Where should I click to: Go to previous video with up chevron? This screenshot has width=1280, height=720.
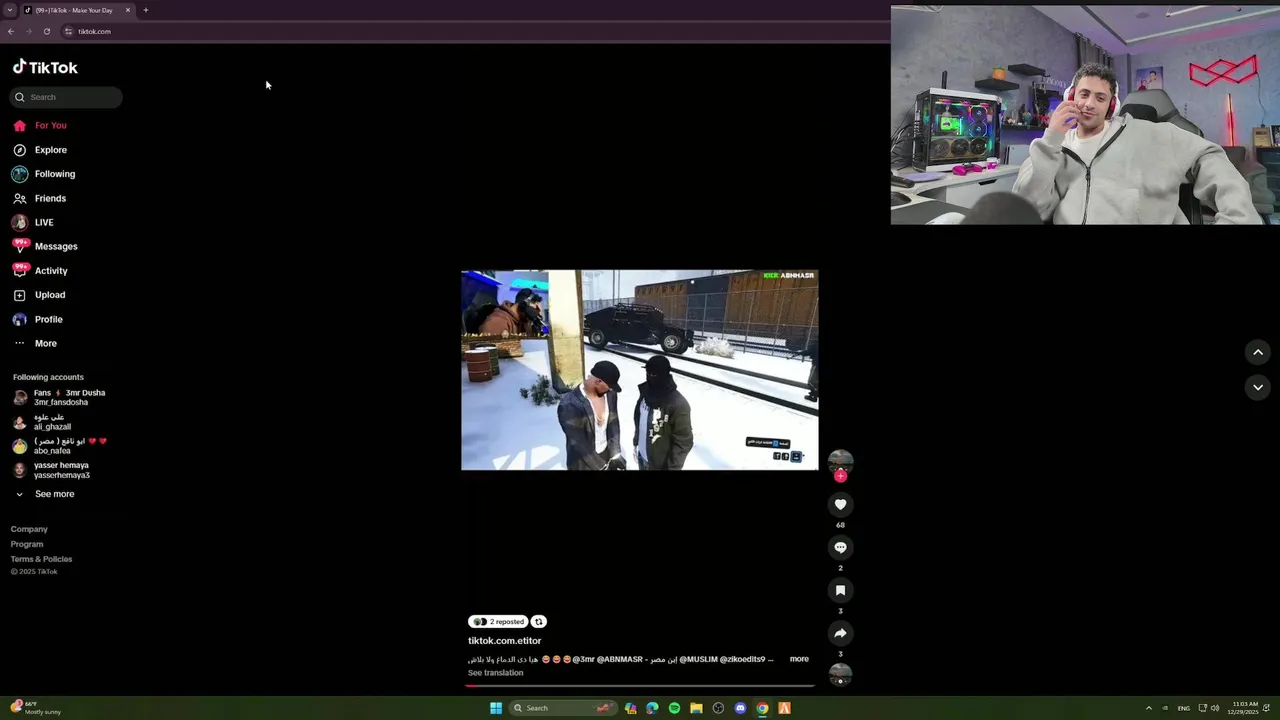pyautogui.click(x=1258, y=352)
